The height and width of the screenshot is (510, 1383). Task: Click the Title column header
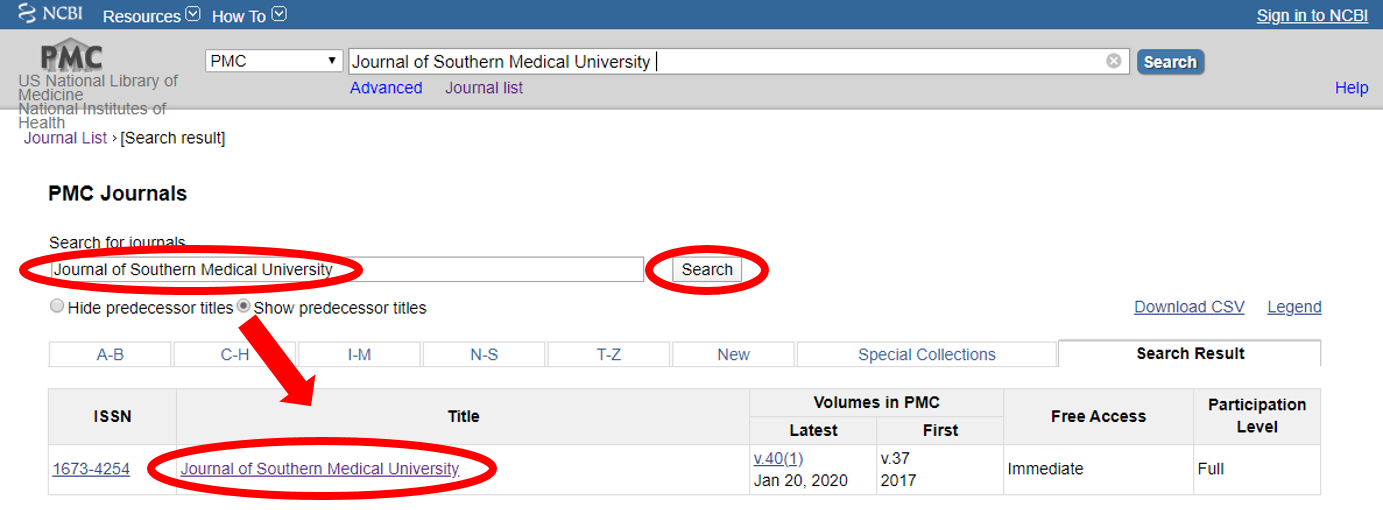pos(463,416)
